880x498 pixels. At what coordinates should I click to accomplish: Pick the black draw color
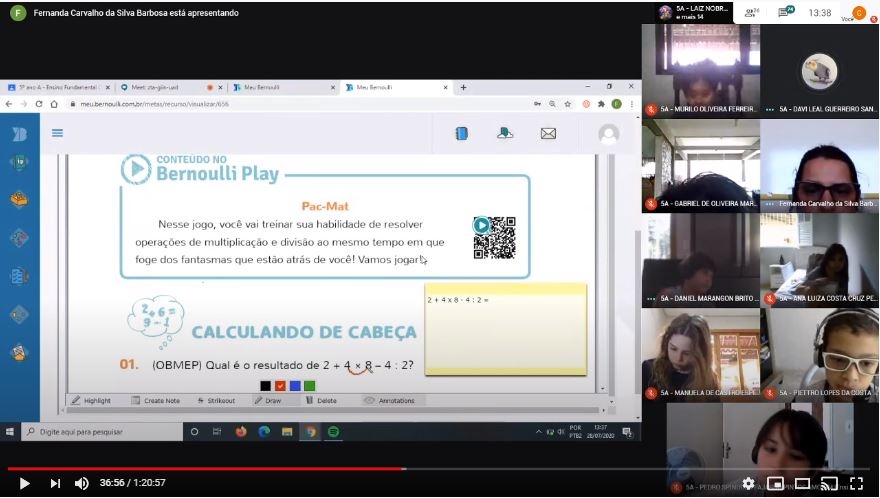(x=265, y=386)
